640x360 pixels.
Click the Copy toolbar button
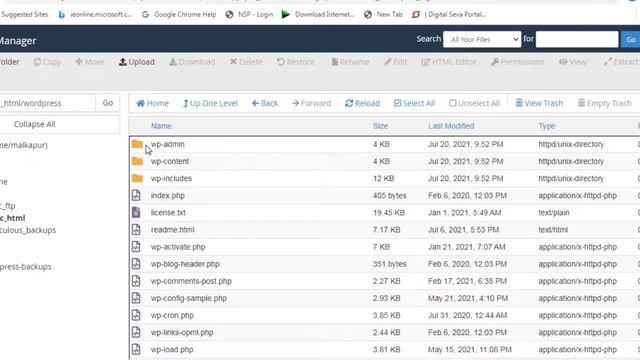click(47, 62)
